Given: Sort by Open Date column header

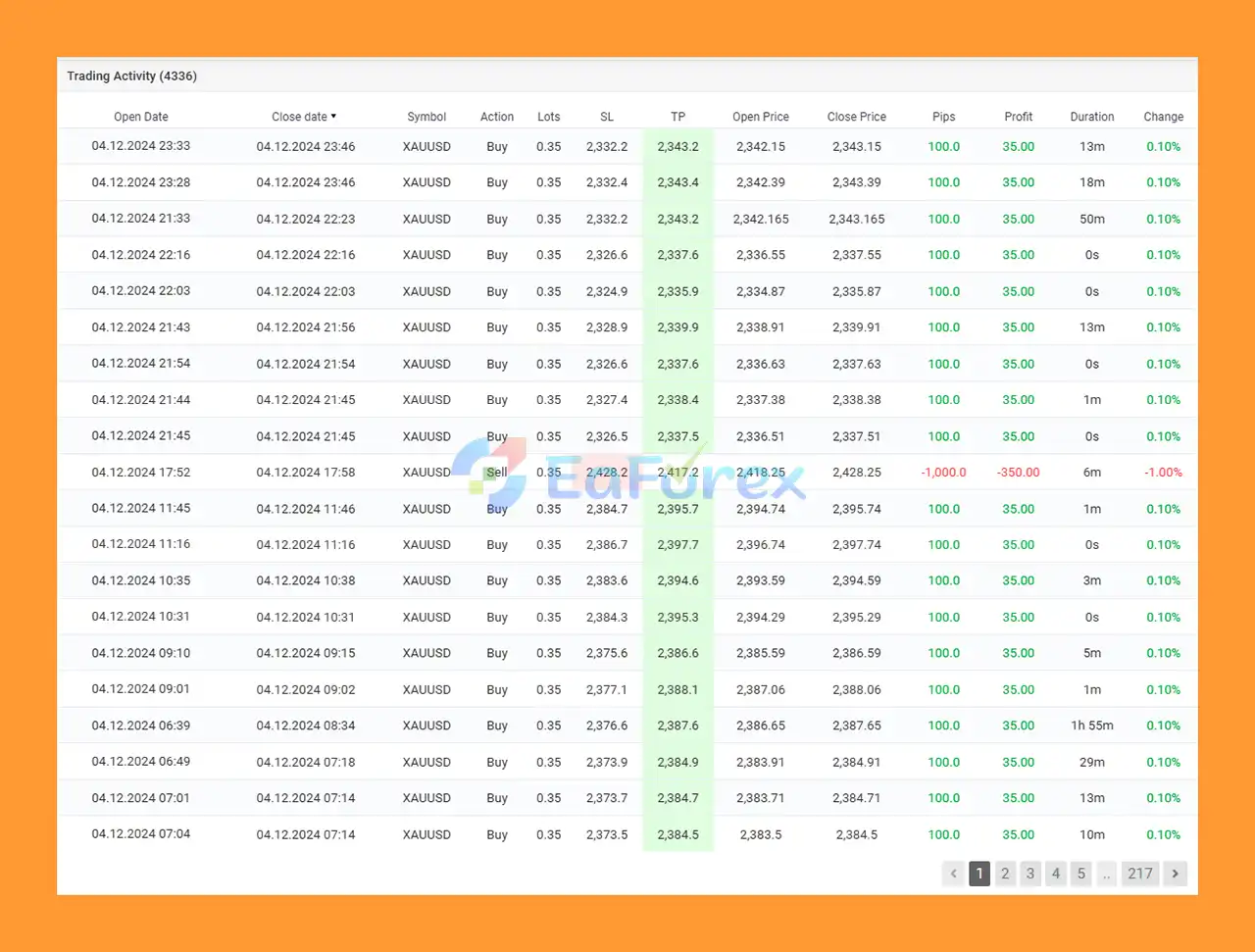Looking at the screenshot, I should click(x=141, y=117).
